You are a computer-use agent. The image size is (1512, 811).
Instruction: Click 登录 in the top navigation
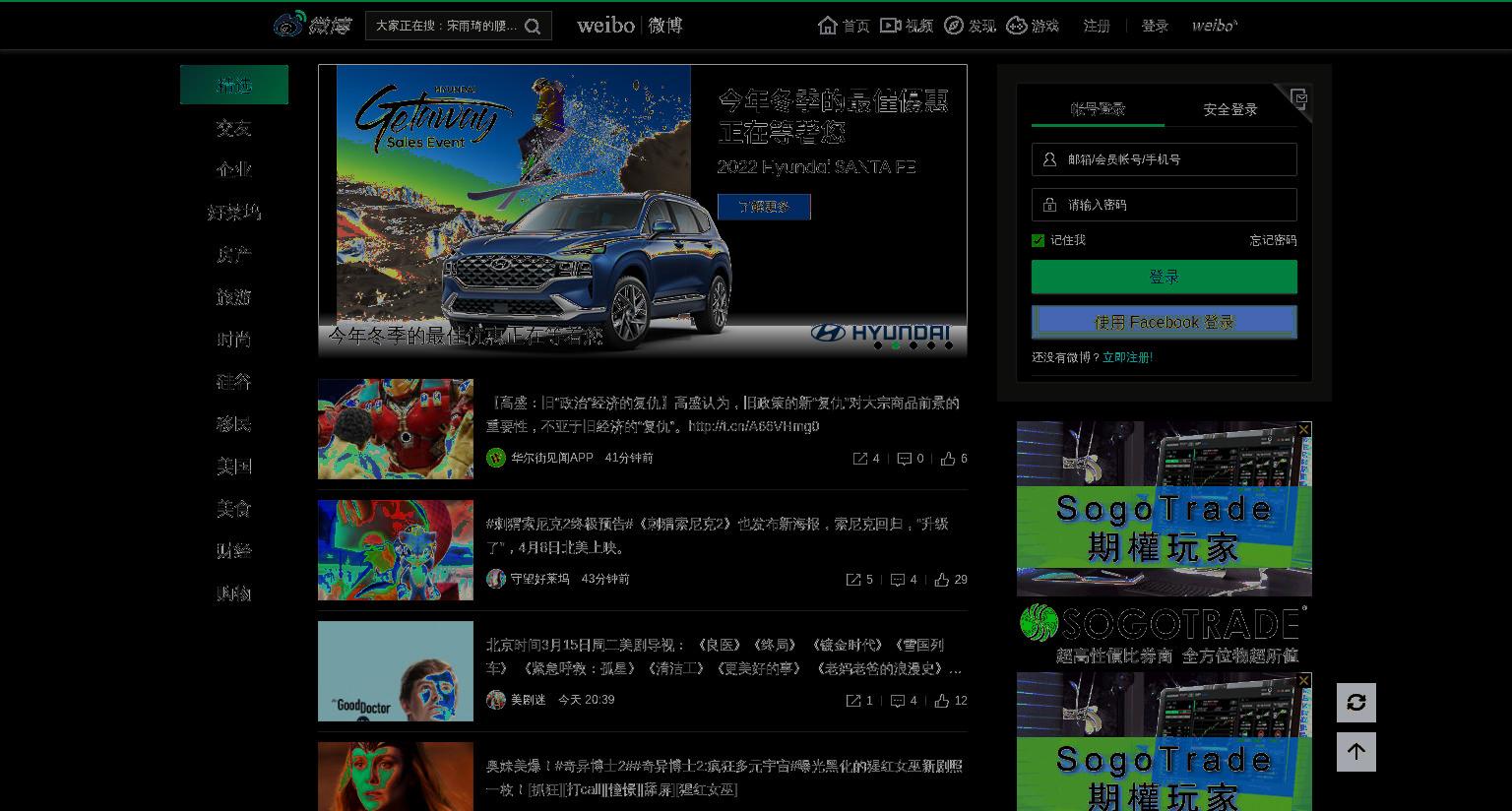click(x=1155, y=26)
